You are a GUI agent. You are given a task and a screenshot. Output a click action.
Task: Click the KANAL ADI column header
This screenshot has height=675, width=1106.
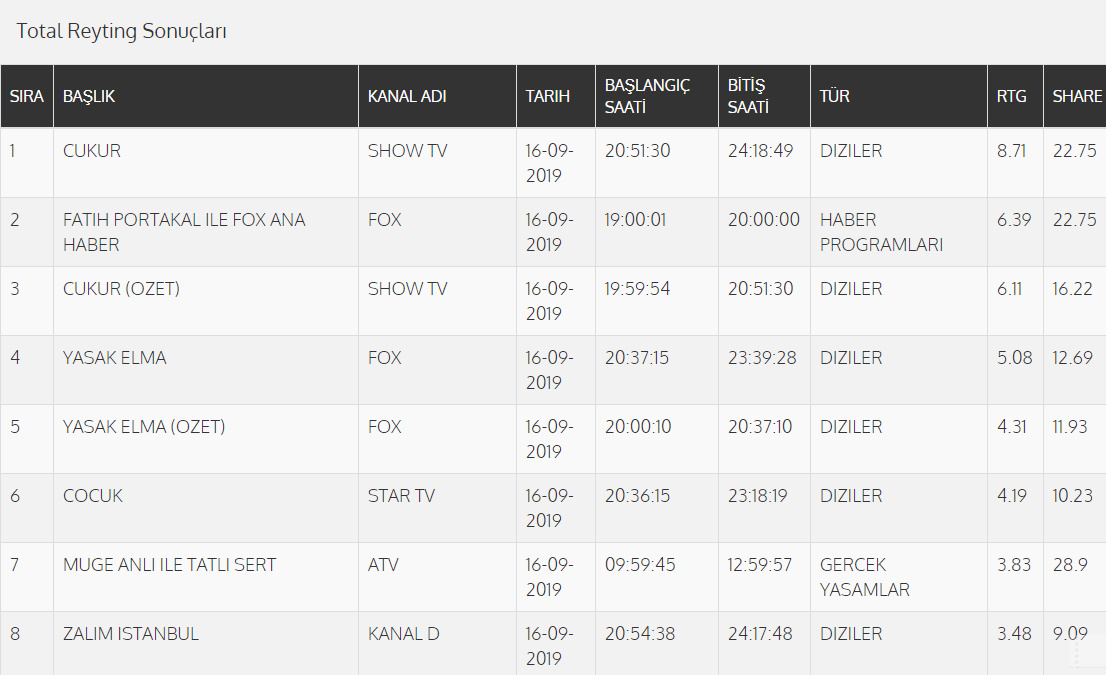coord(407,97)
